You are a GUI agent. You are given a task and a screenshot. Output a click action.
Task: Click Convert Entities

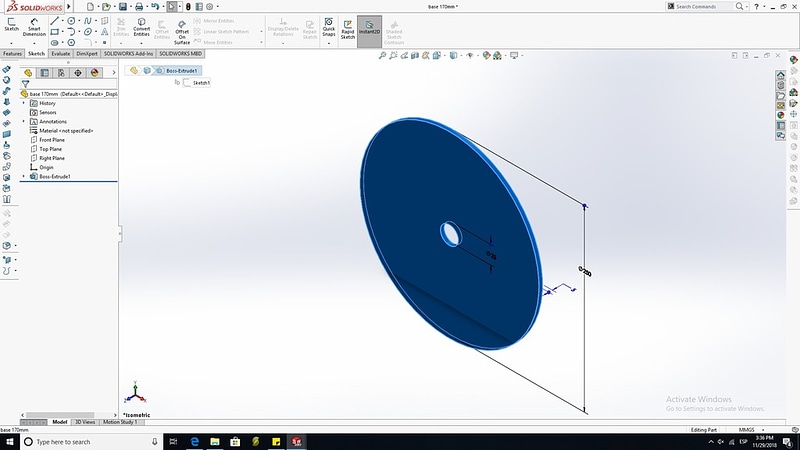[x=141, y=27]
